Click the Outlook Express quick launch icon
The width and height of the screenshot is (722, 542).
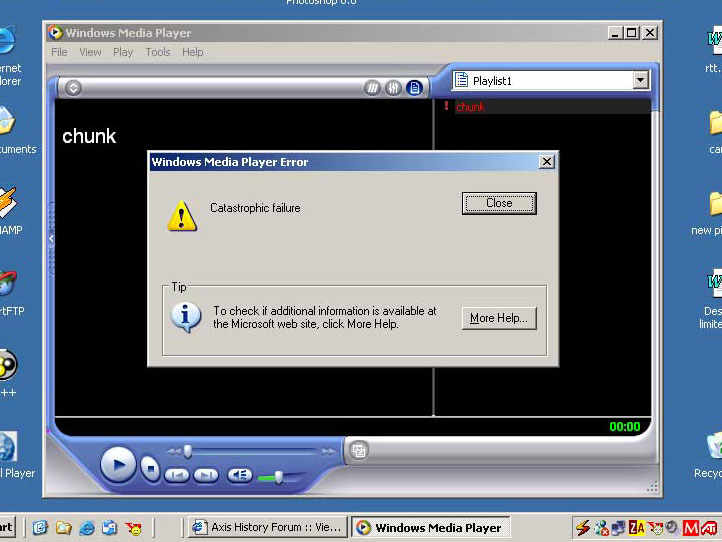[110, 528]
